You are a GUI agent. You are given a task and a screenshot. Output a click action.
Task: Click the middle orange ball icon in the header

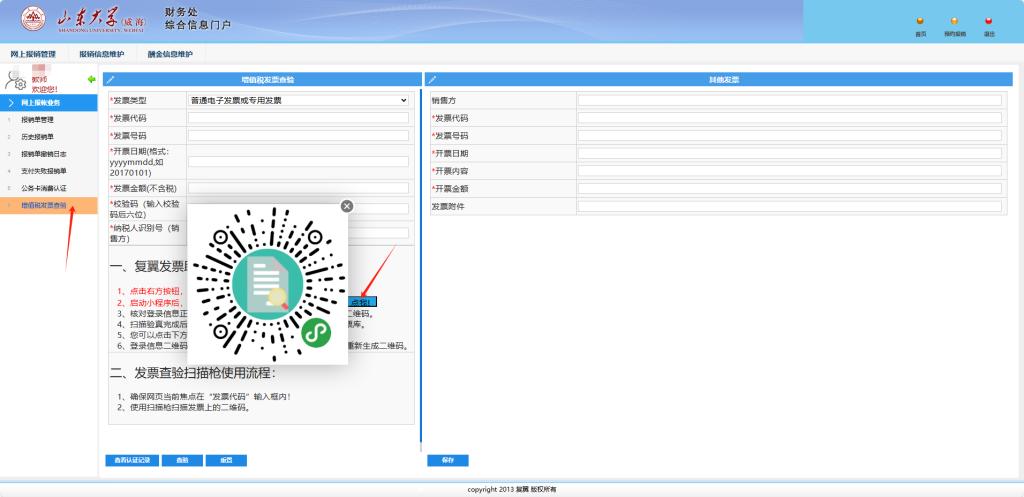[954, 21]
